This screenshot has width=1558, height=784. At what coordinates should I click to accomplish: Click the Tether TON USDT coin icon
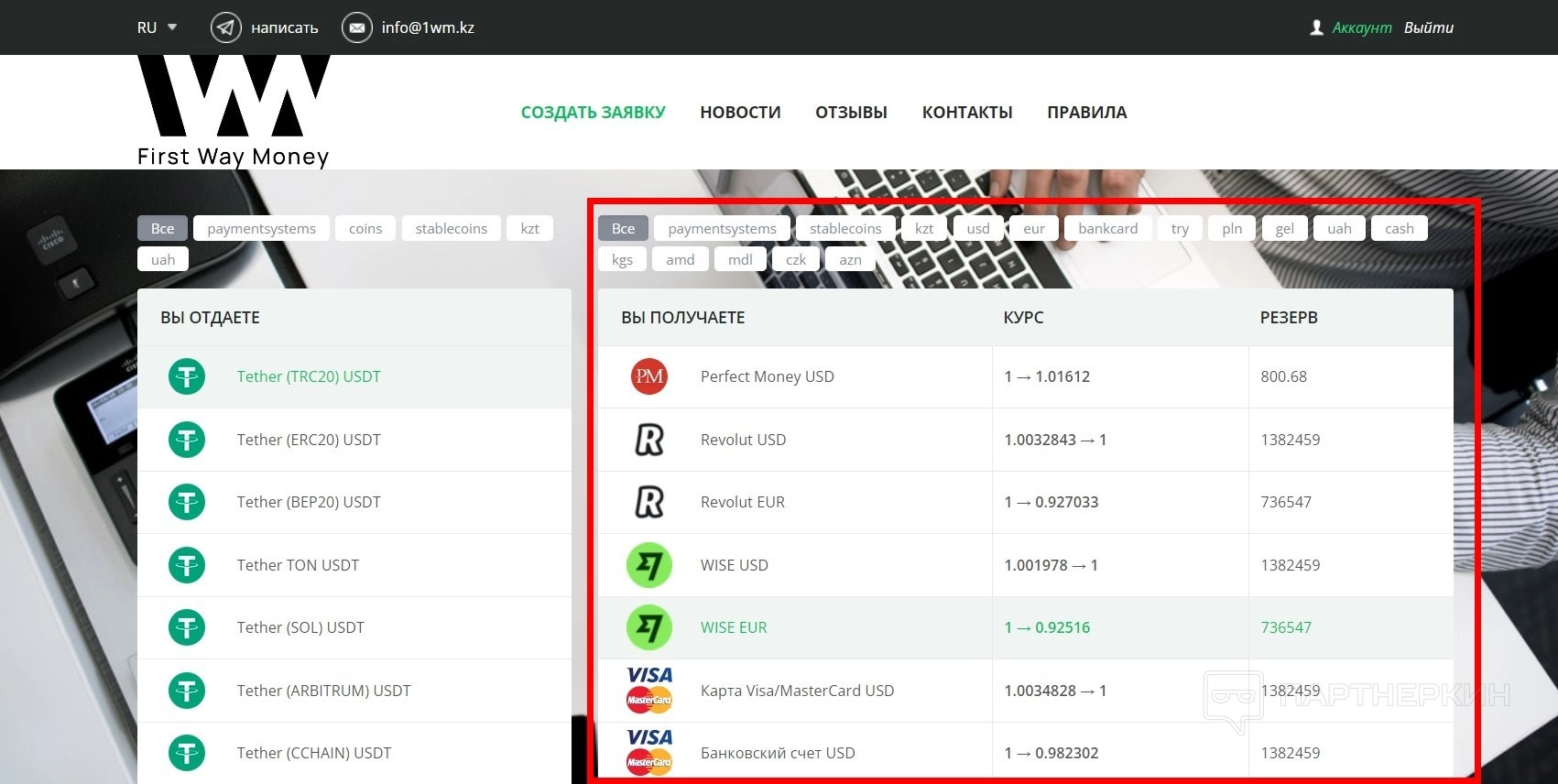click(187, 565)
